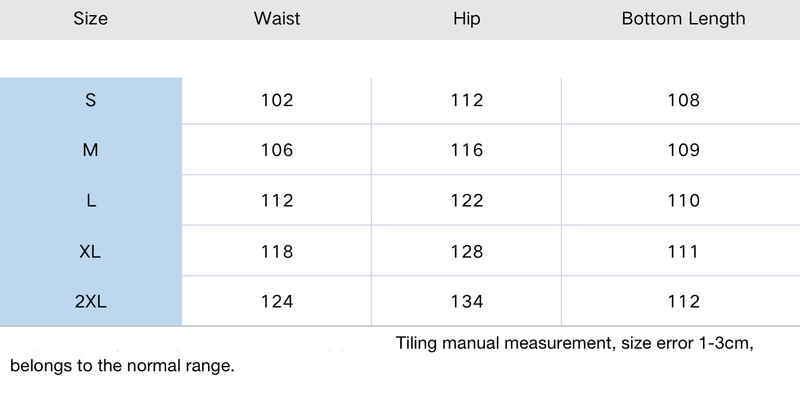
Task: Select the L size row label
Action: (91, 201)
